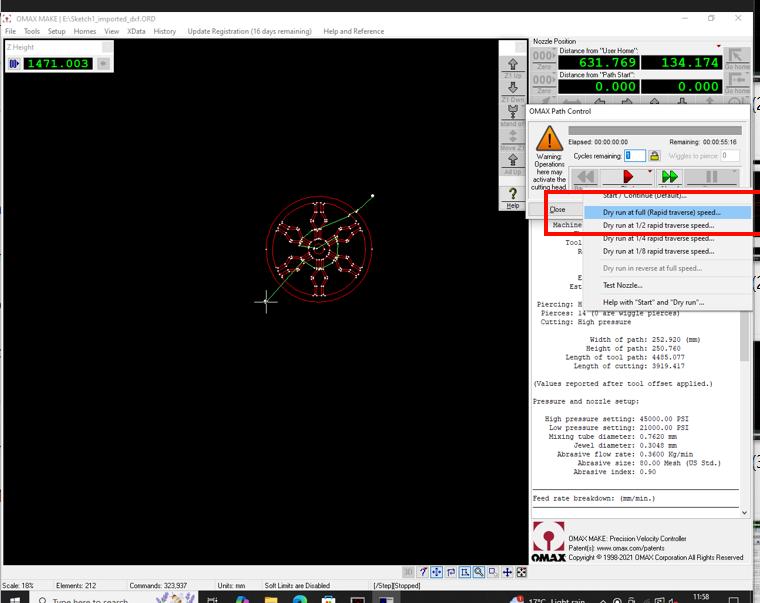
Task: Open Pause button dropdown arrow
Action: point(735,171)
